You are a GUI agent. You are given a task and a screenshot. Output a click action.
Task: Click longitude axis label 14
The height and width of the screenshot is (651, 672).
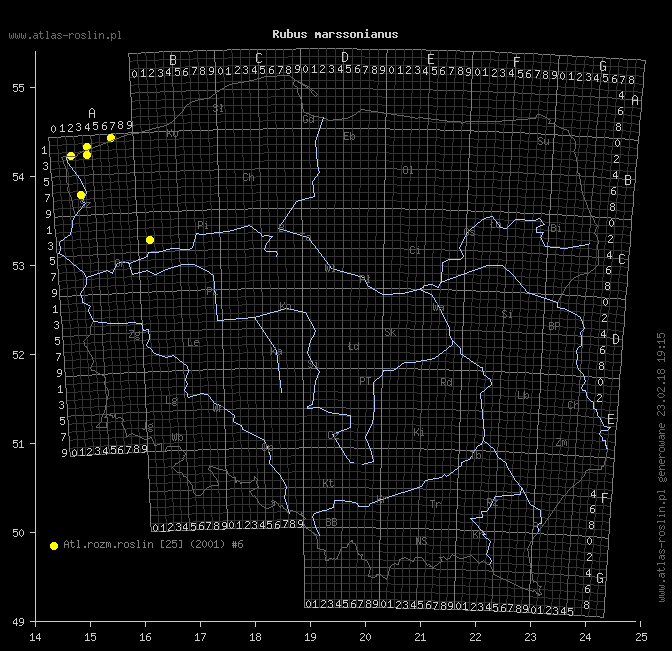point(35,637)
